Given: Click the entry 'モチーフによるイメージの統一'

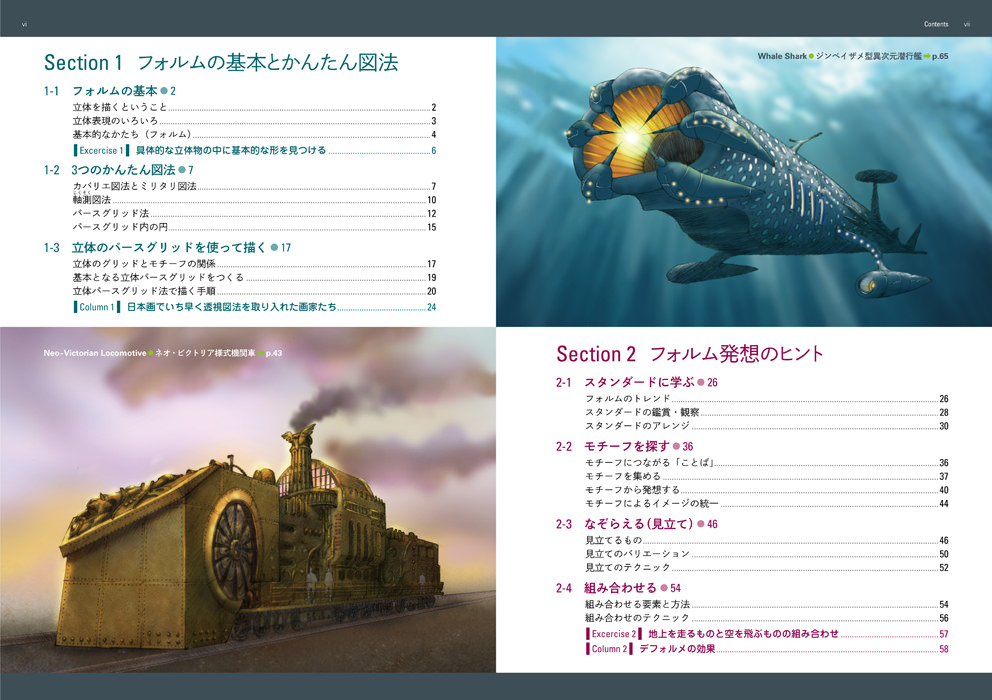Looking at the screenshot, I should point(767,504).
